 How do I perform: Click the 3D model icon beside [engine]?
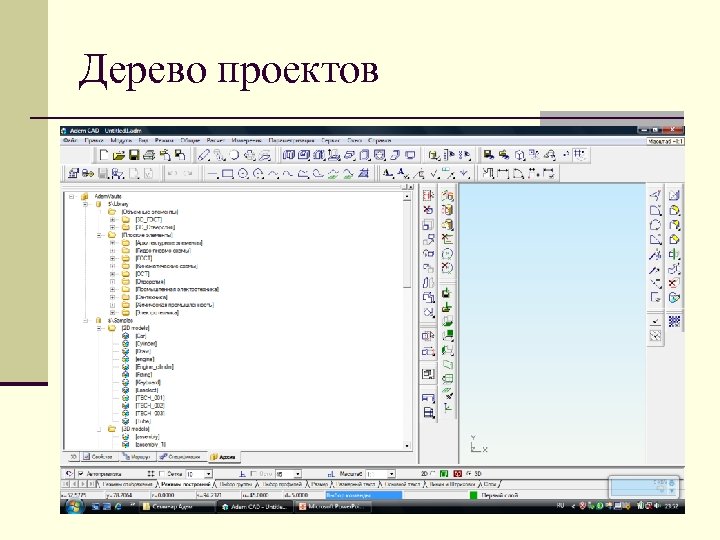click(x=125, y=359)
